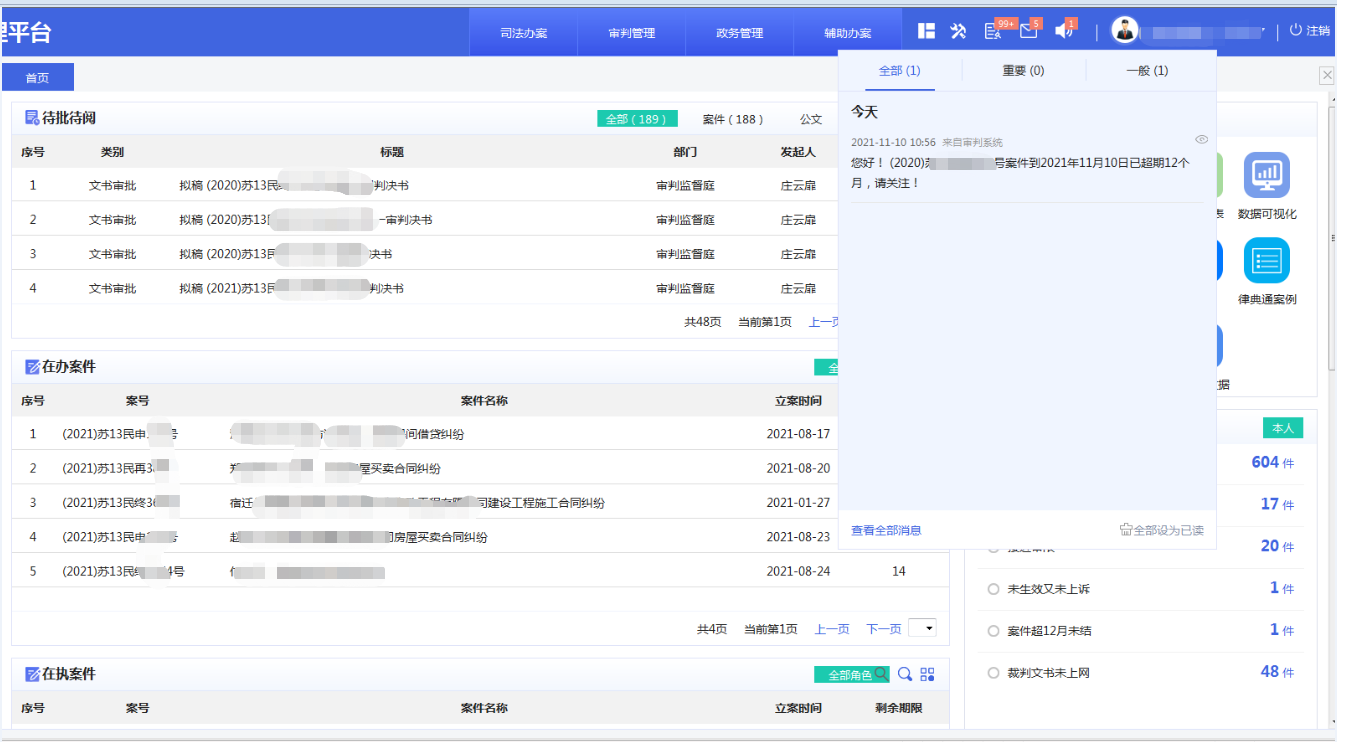Select the 裁判文书未上网 radio button
The image size is (1350, 743).
pyautogui.click(x=993, y=673)
